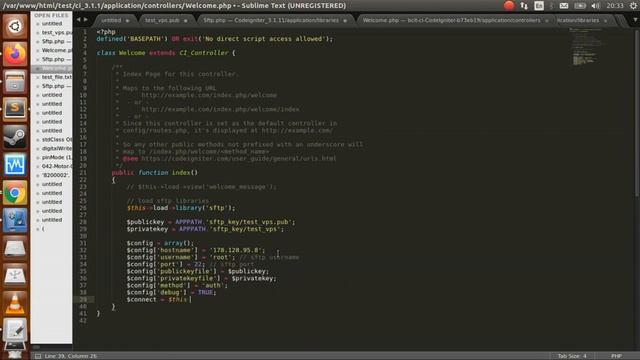Open the network connections indicator
Viewport: 640px width, 360px height.
(524, 5)
